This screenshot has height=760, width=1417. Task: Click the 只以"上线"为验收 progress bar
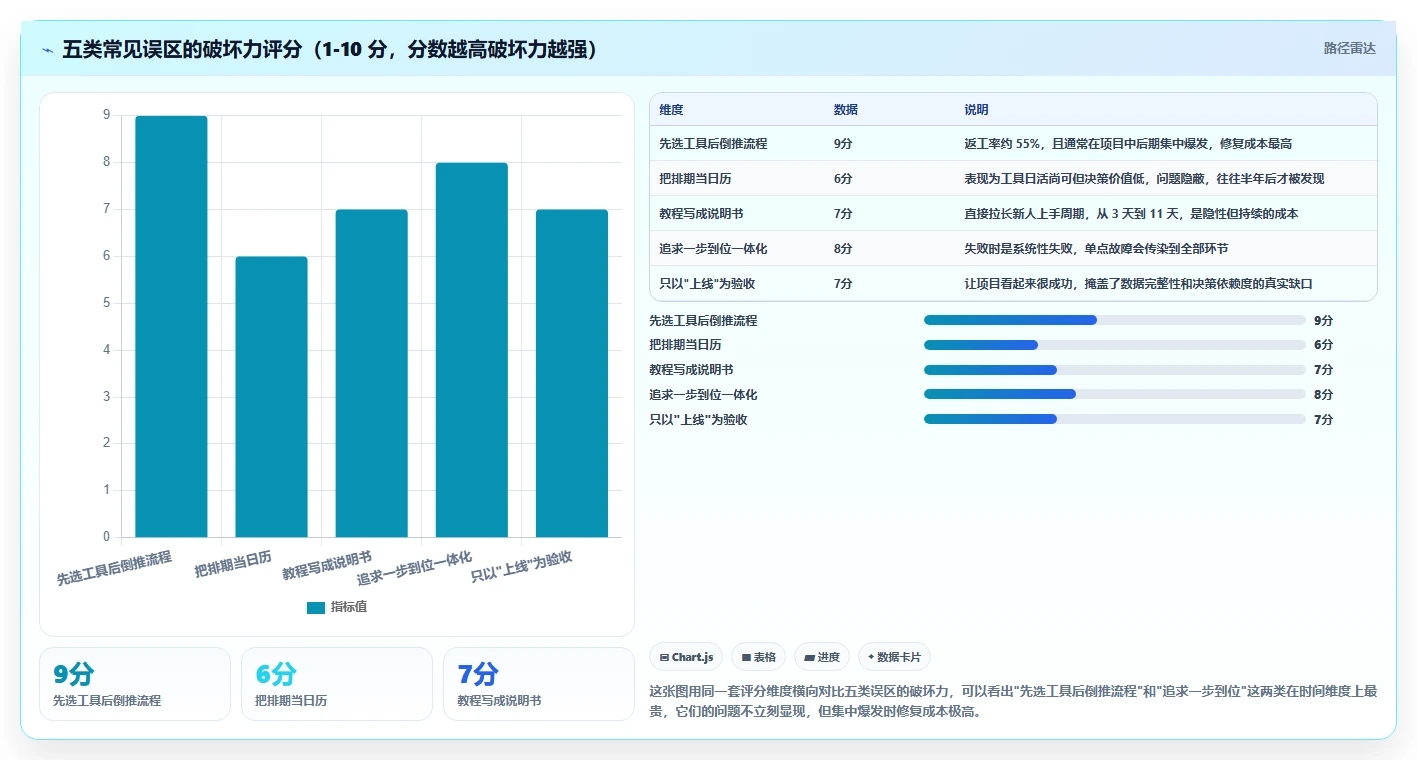[x=1115, y=419]
